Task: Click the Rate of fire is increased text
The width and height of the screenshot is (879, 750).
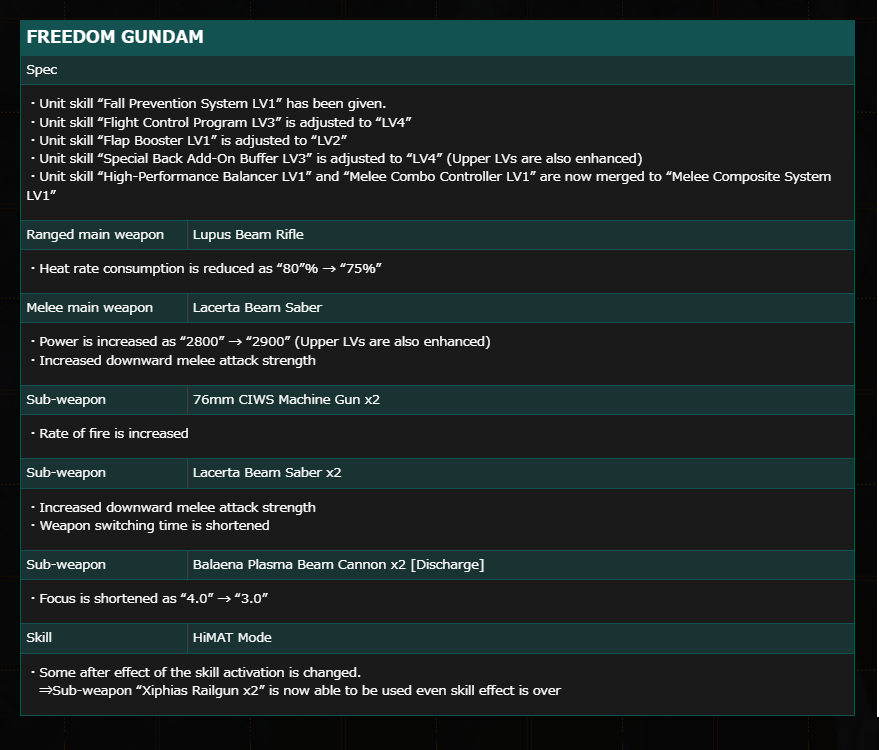Action: click(x=109, y=433)
